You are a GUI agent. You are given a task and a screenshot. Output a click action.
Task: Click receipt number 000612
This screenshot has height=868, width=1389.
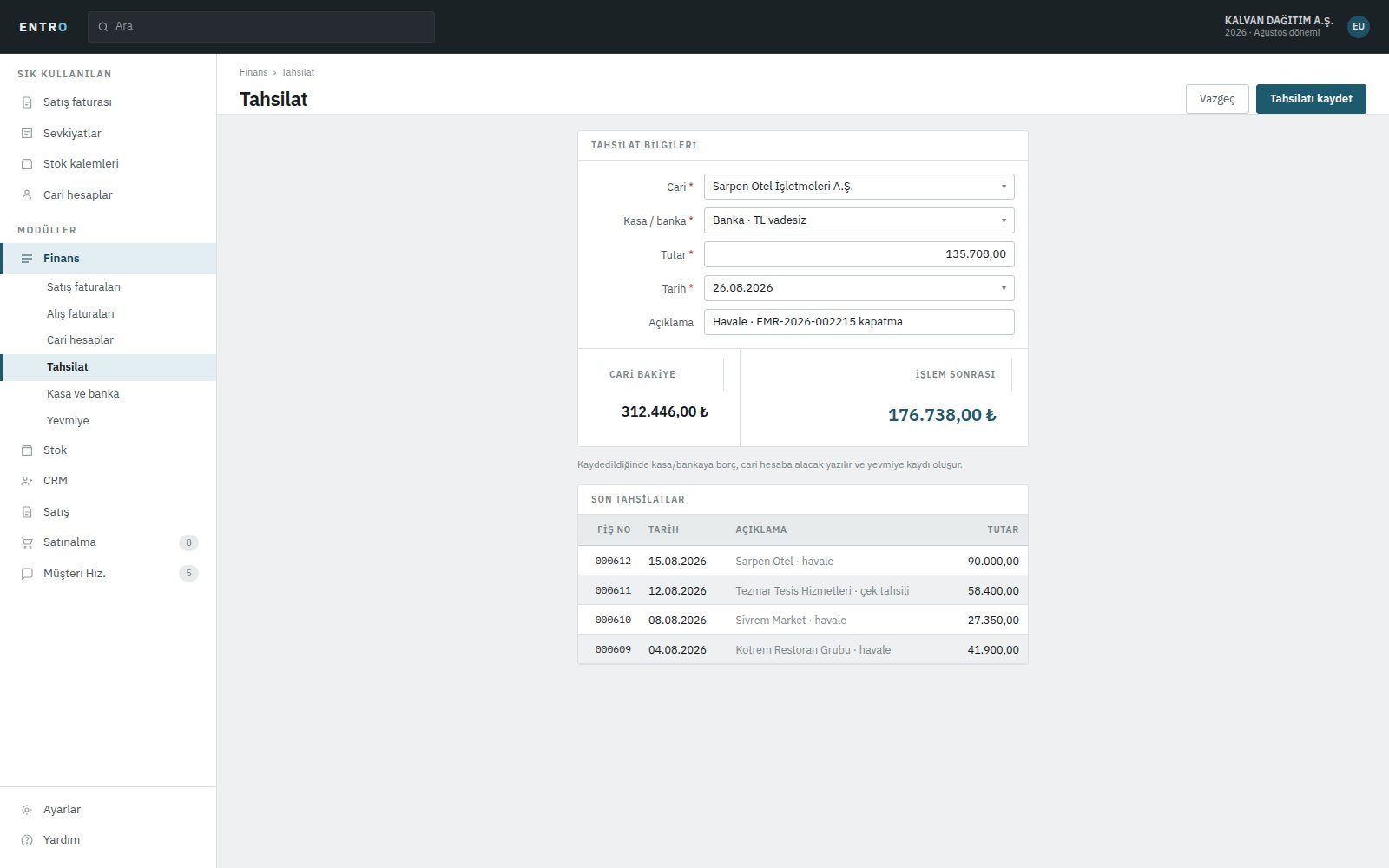click(x=613, y=562)
